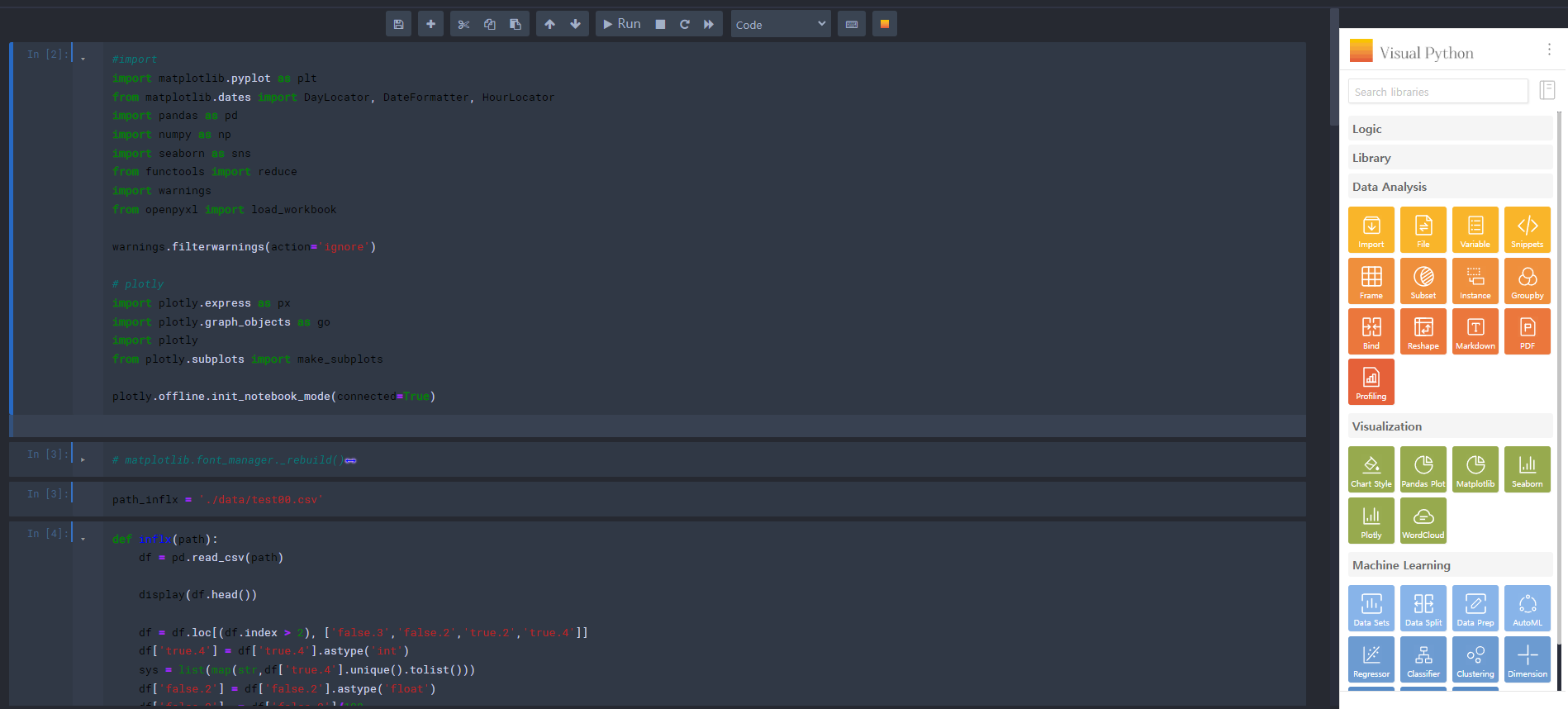Move the selected cell up
Image resolution: width=1568 pixels, height=709 pixels.
click(x=549, y=24)
